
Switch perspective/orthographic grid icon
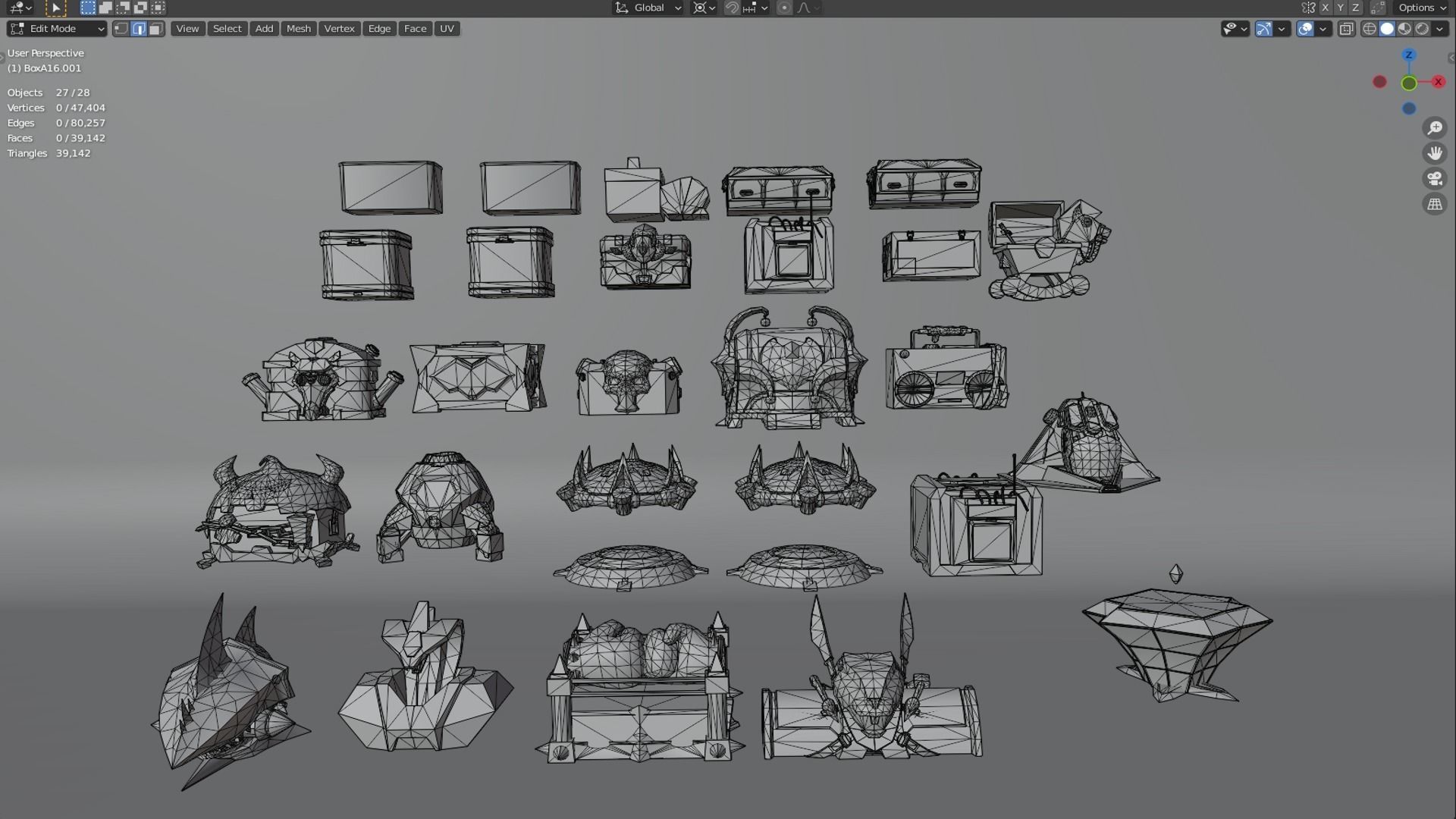[x=1435, y=204]
